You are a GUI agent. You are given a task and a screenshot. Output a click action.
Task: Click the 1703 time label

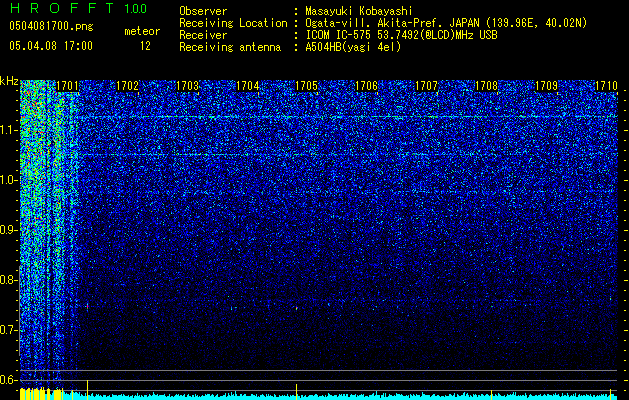187,86
